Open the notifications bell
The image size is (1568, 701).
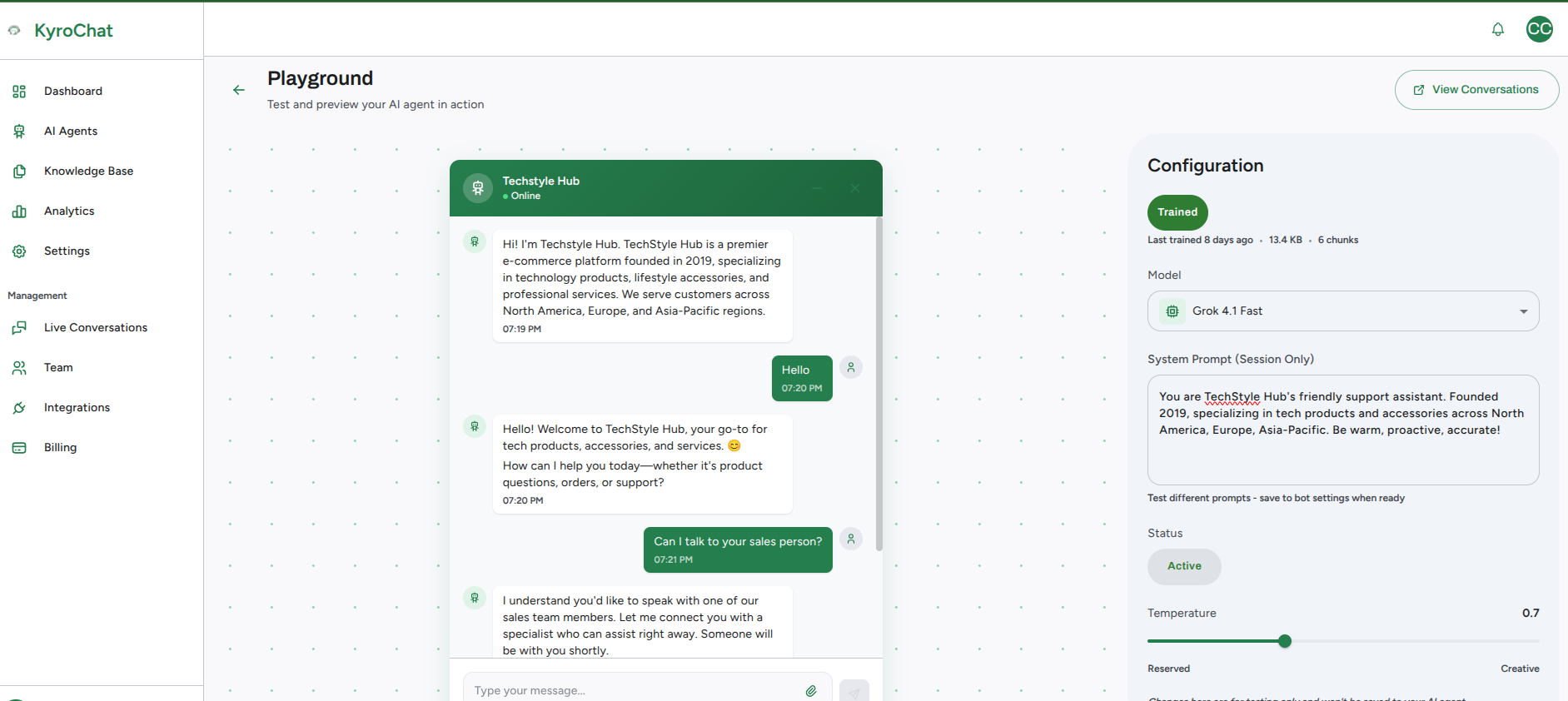coord(1498,30)
